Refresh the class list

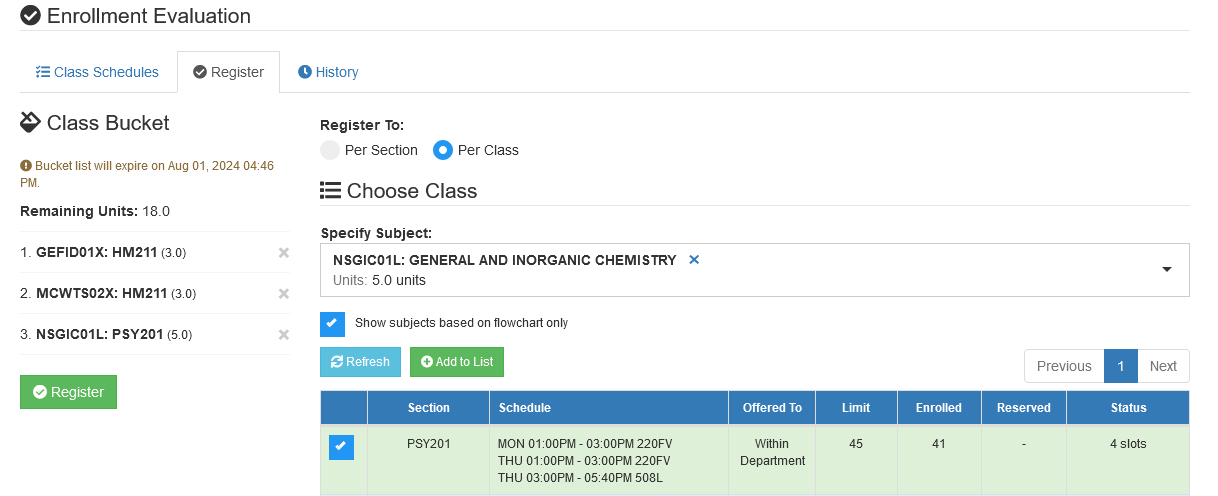360,362
